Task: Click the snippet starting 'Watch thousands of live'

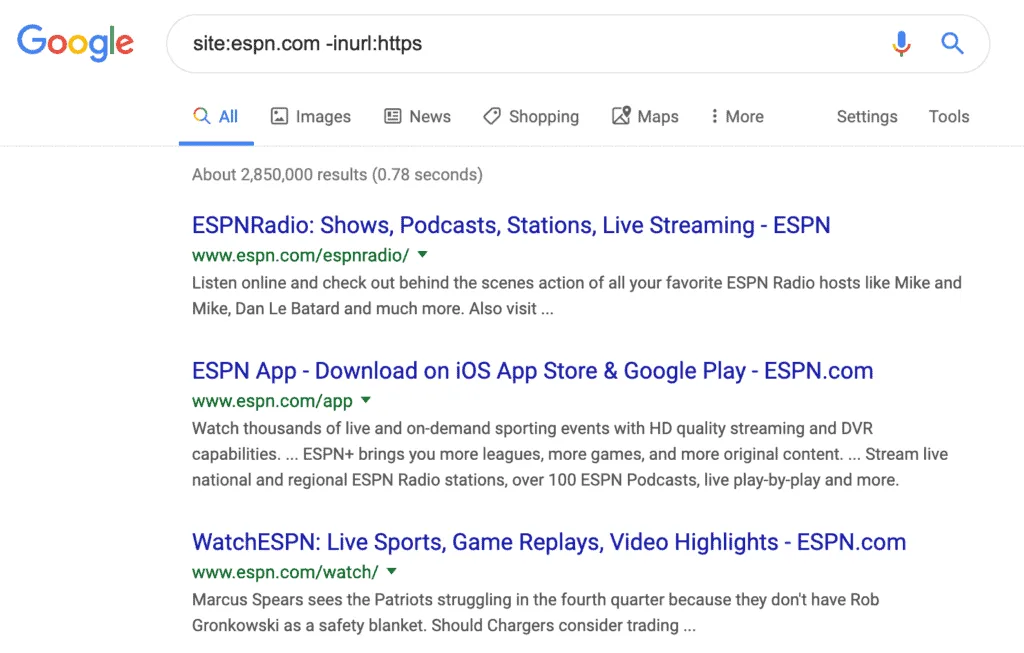Action: [x=569, y=454]
